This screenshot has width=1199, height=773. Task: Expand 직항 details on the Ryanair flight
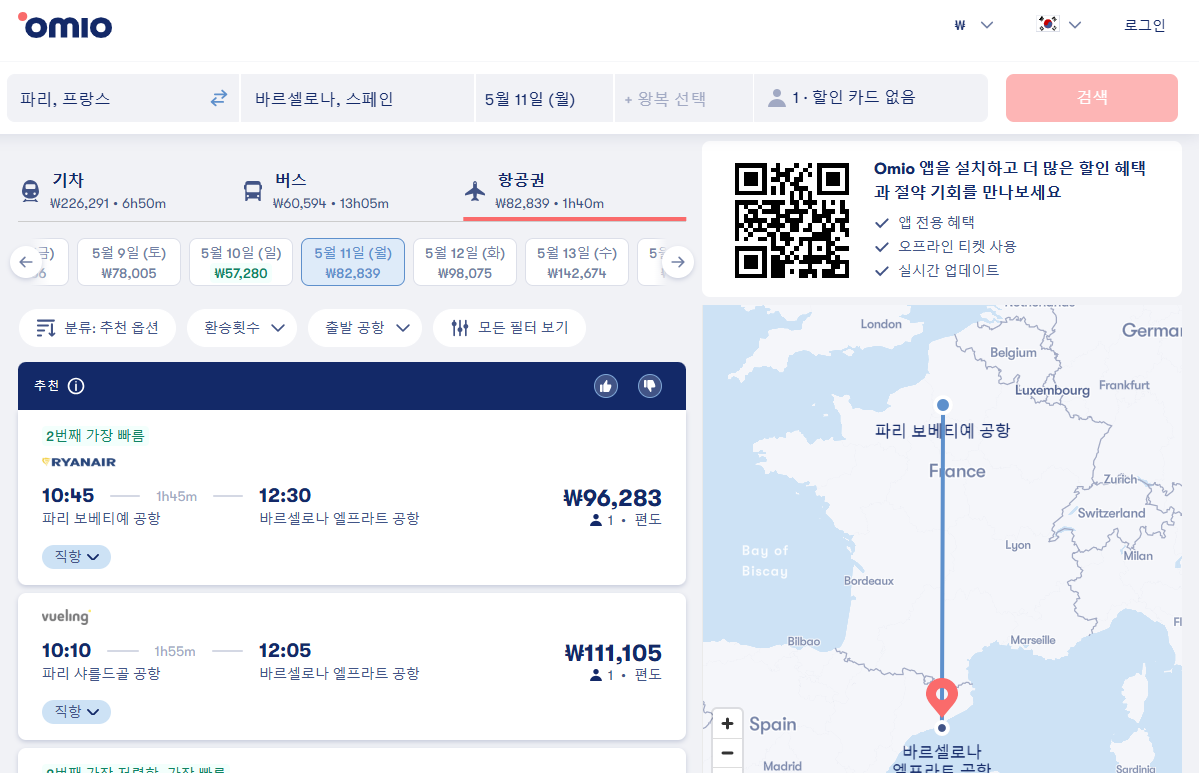tap(76, 557)
